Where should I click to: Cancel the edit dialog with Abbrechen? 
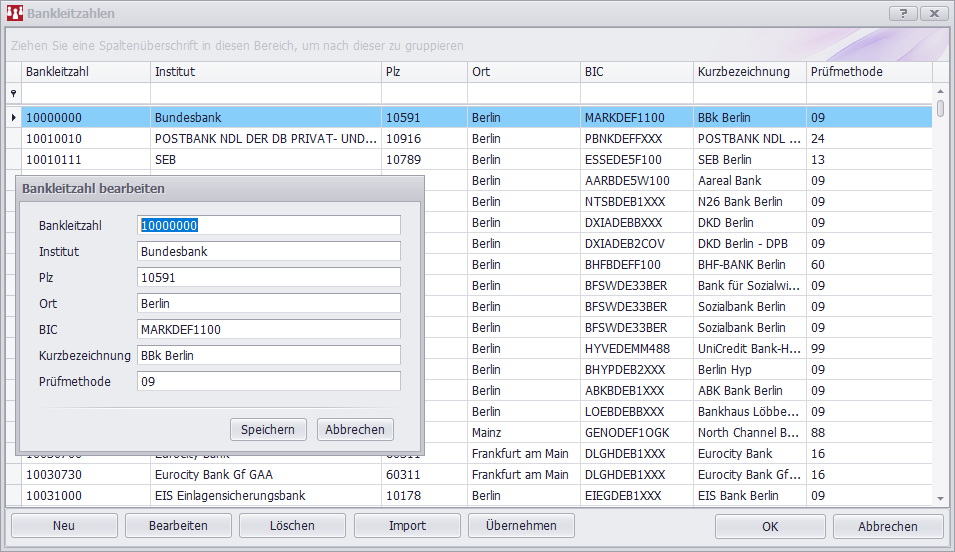click(355, 429)
